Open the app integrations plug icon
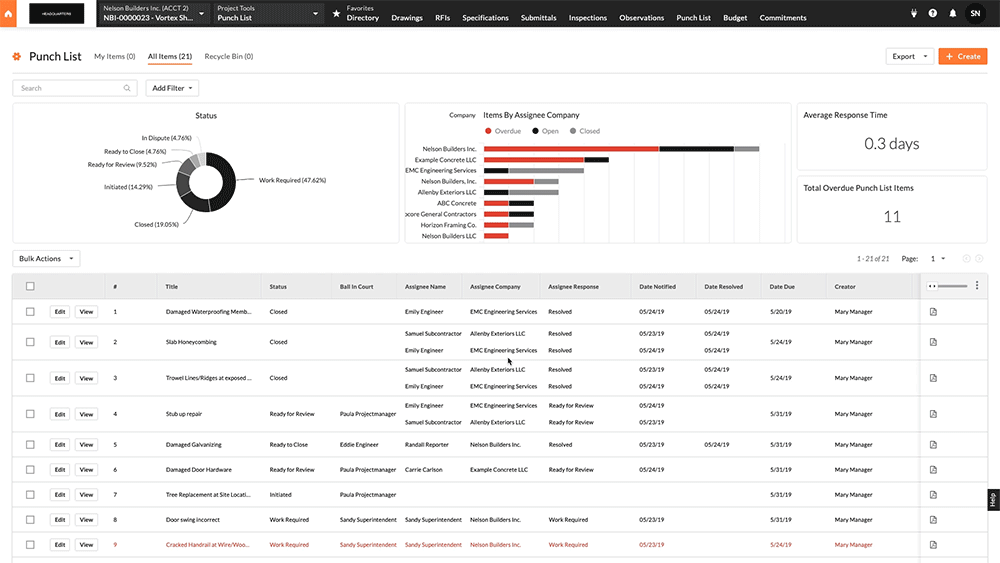 (913, 14)
